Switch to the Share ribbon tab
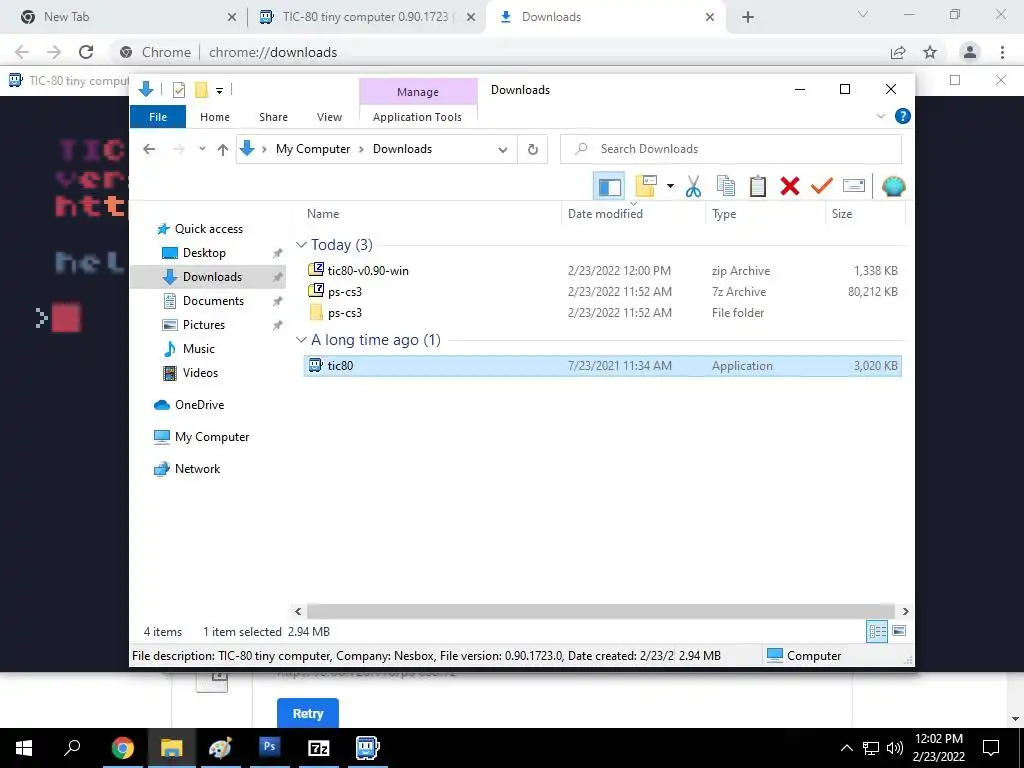The width and height of the screenshot is (1024, 768). (273, 117)
